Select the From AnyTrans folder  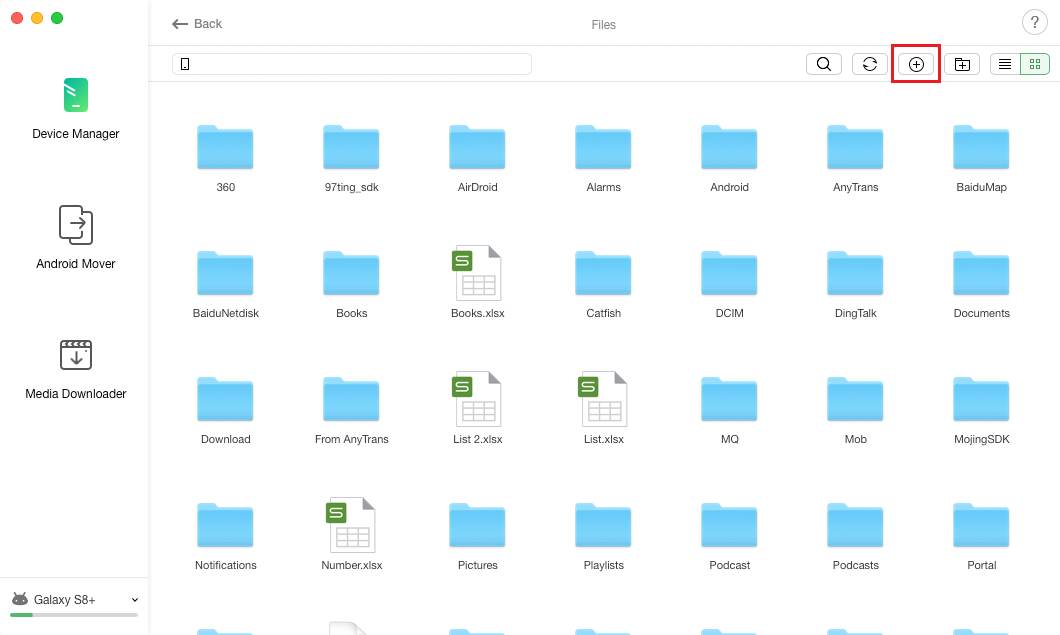(352, 399)
